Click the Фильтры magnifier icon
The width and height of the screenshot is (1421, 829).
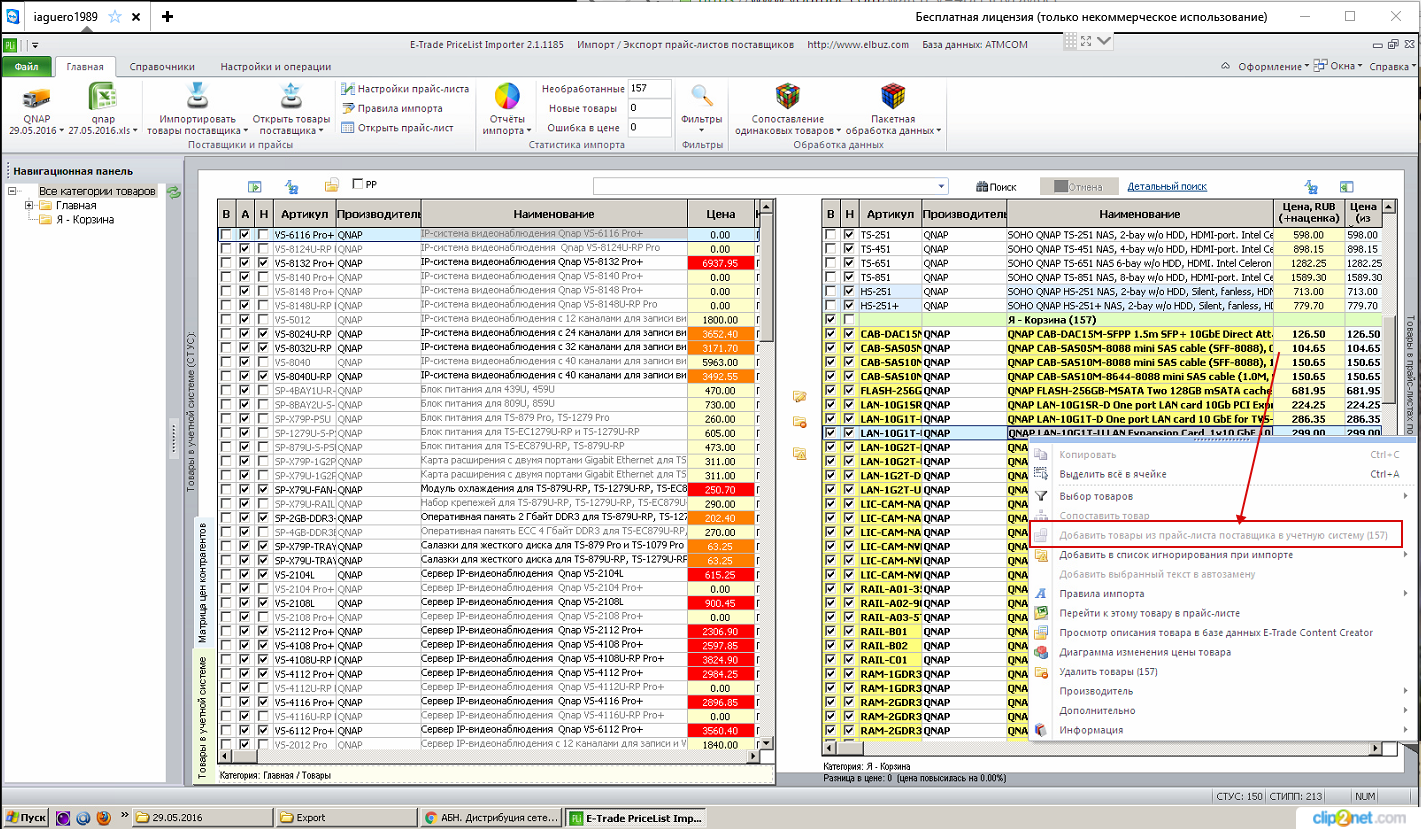(702, 96)
